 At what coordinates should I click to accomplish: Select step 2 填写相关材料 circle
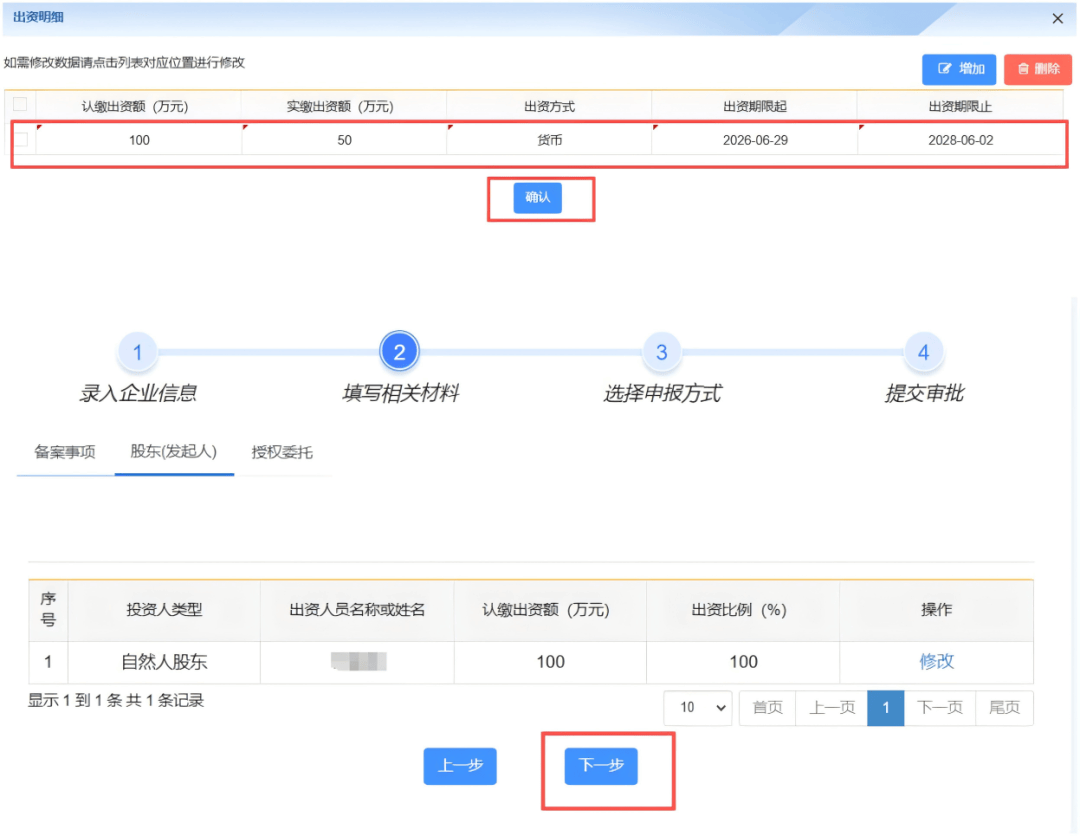click(x=399, y=352)
